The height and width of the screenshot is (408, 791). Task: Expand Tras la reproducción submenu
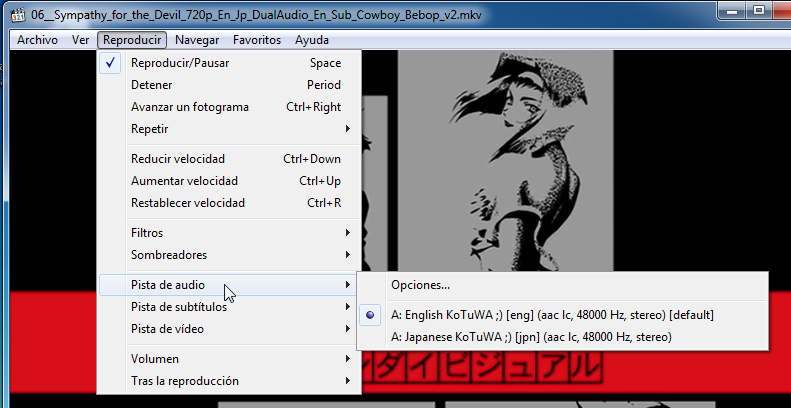230,381
